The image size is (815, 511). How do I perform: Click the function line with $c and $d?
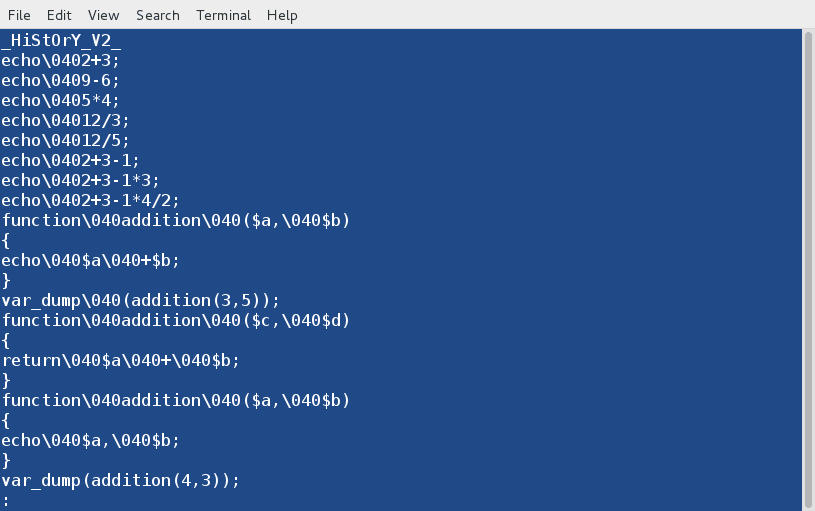click(x=175, y=320)
